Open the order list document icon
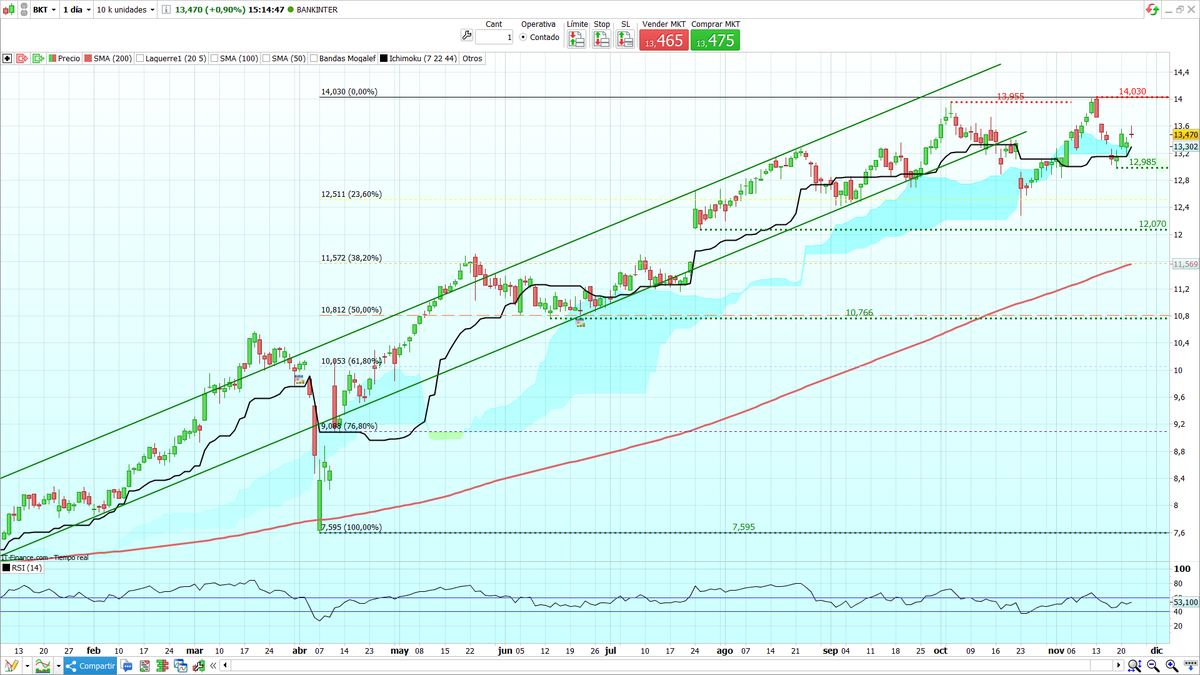This screenshot has height=675, width=1200. point(144,666)
